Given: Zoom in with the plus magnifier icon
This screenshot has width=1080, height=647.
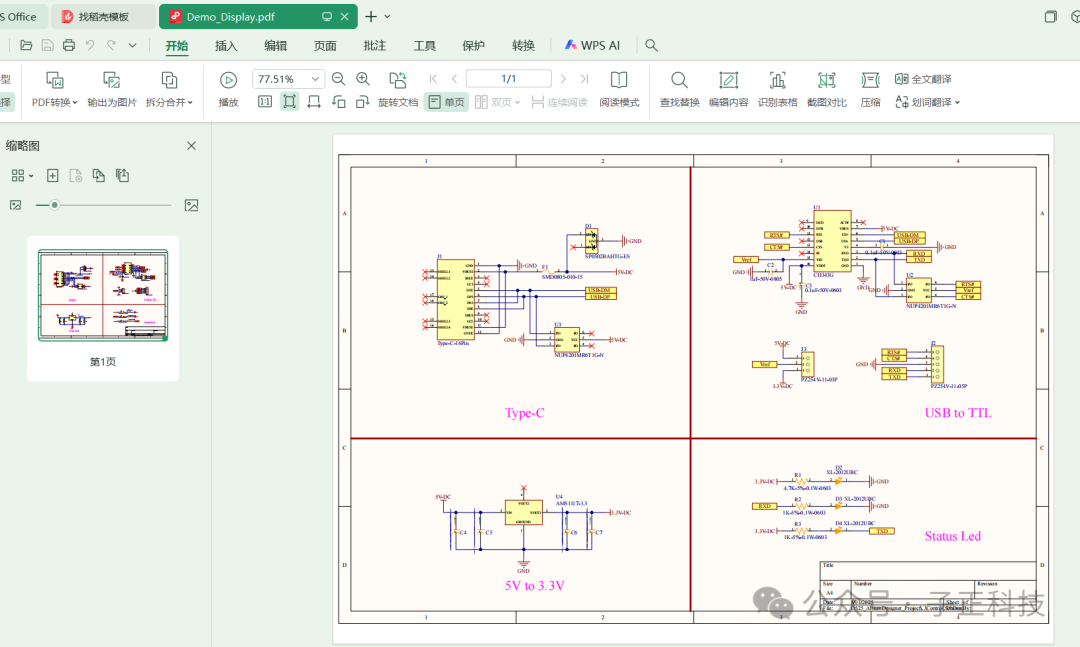Looking at the screenshot, I should [x=363, y=79].
